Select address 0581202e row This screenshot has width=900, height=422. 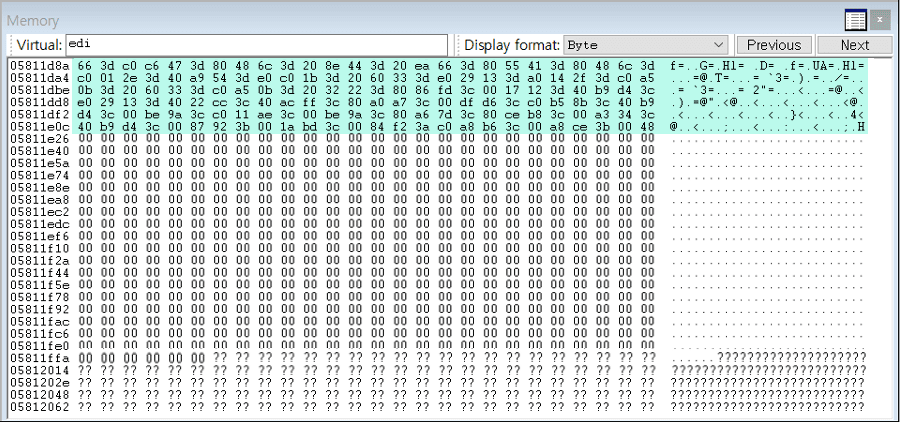438,383
